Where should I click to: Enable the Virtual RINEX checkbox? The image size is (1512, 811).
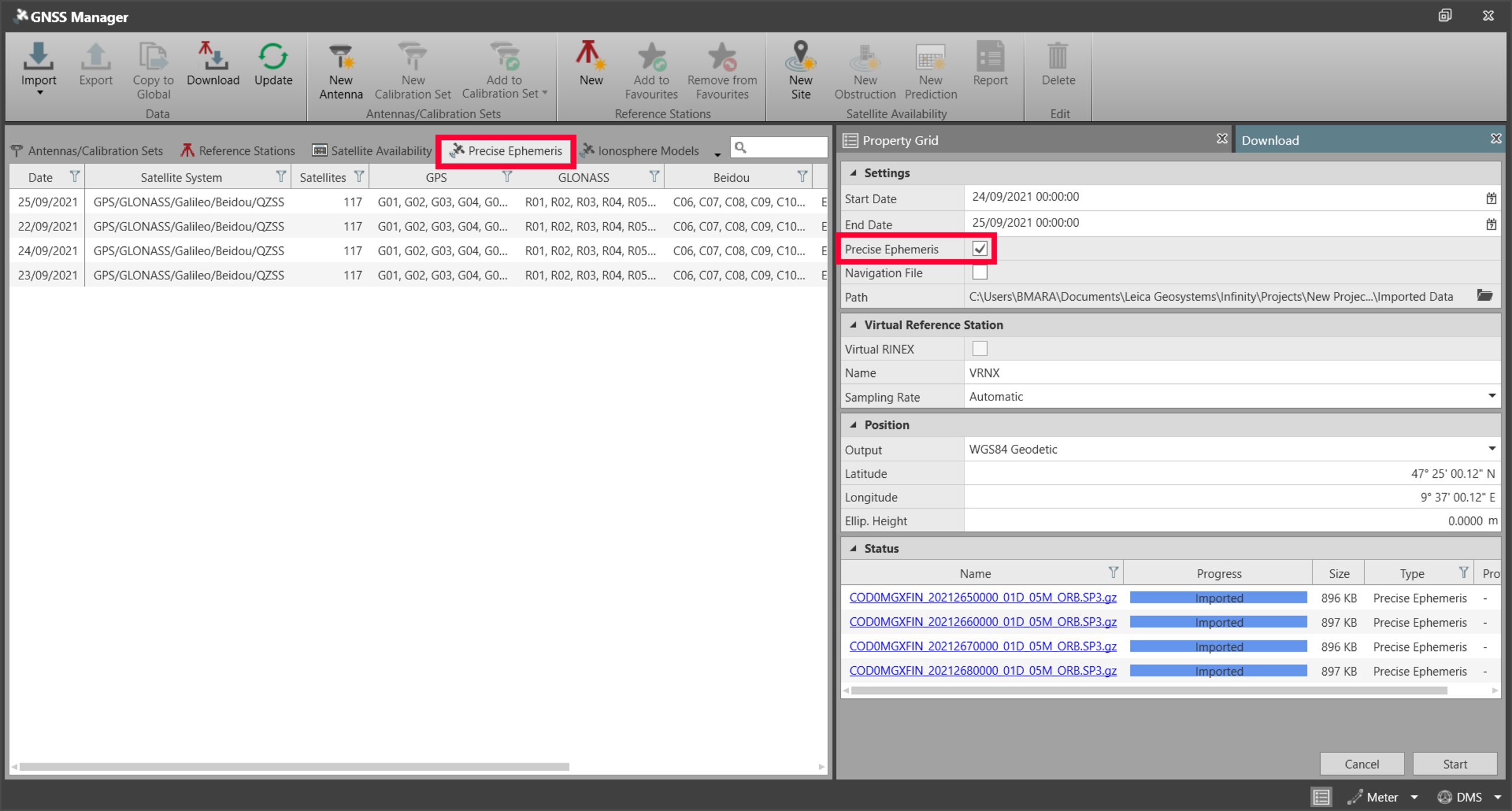(980, 348)
